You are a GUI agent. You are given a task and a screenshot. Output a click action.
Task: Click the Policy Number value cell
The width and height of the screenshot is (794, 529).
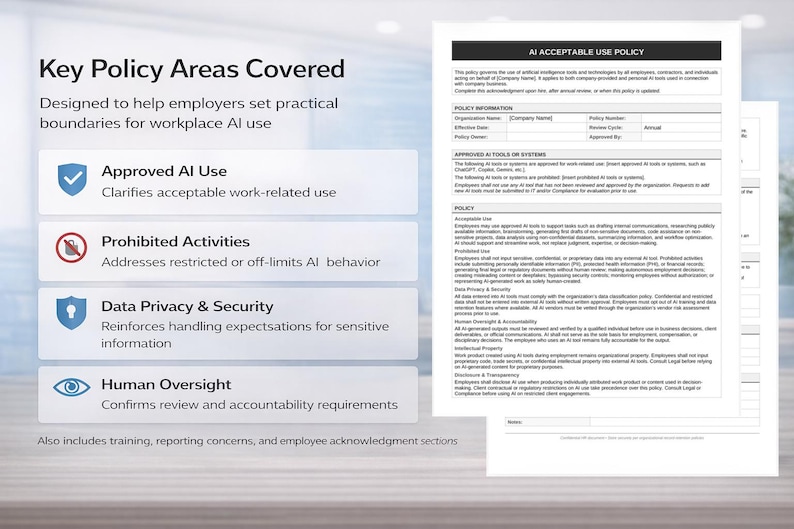(681, 118)
